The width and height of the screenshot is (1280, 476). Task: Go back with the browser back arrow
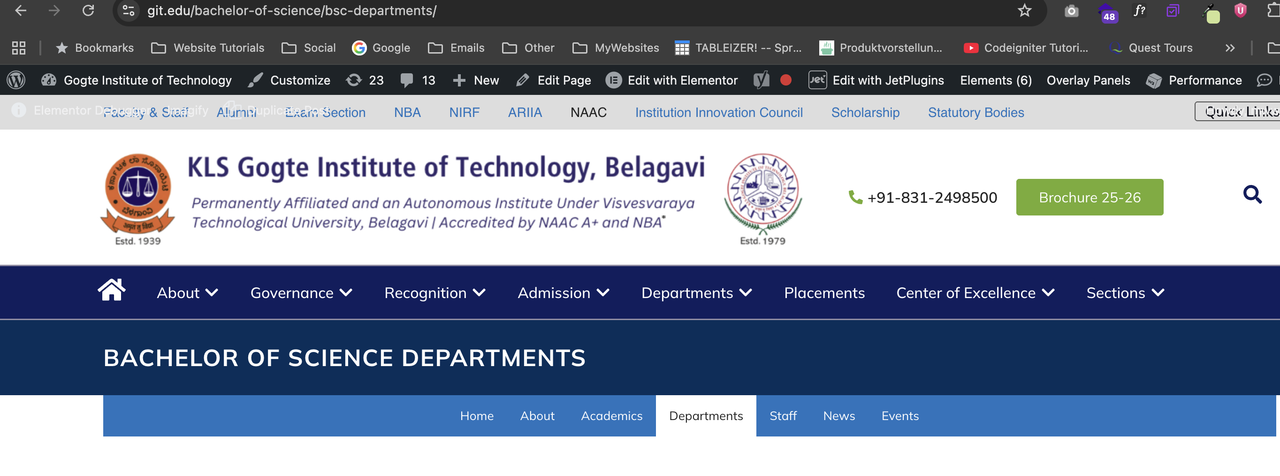[22, 11]
